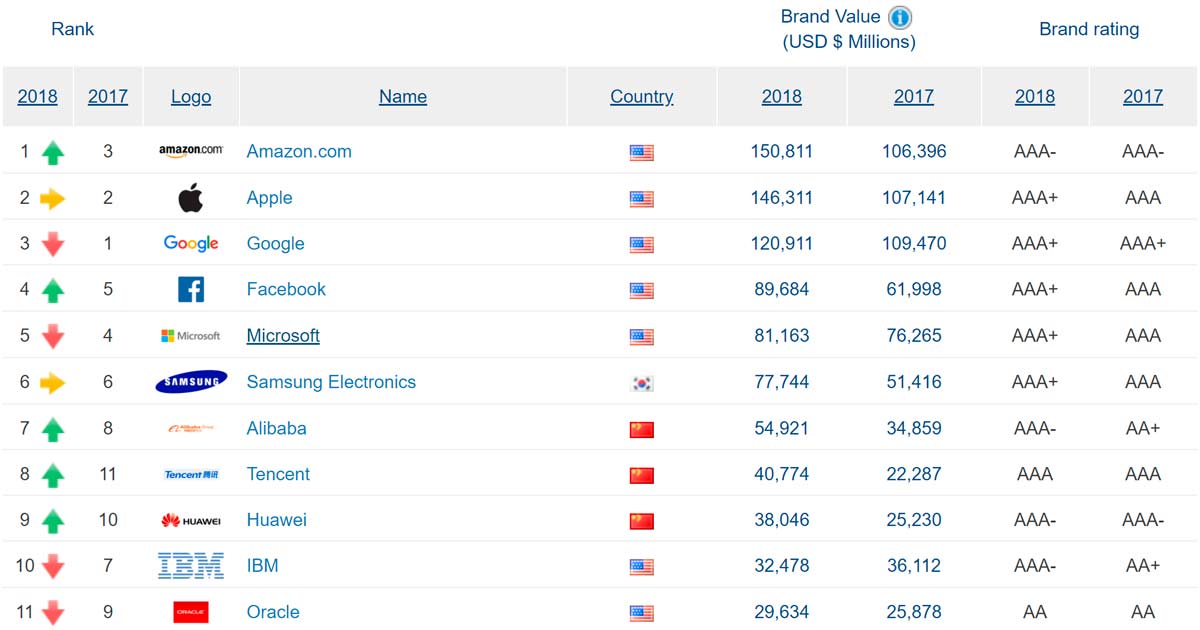Click the IBM logo
The width and height of the screenshot is (1200, 630).
191,566
